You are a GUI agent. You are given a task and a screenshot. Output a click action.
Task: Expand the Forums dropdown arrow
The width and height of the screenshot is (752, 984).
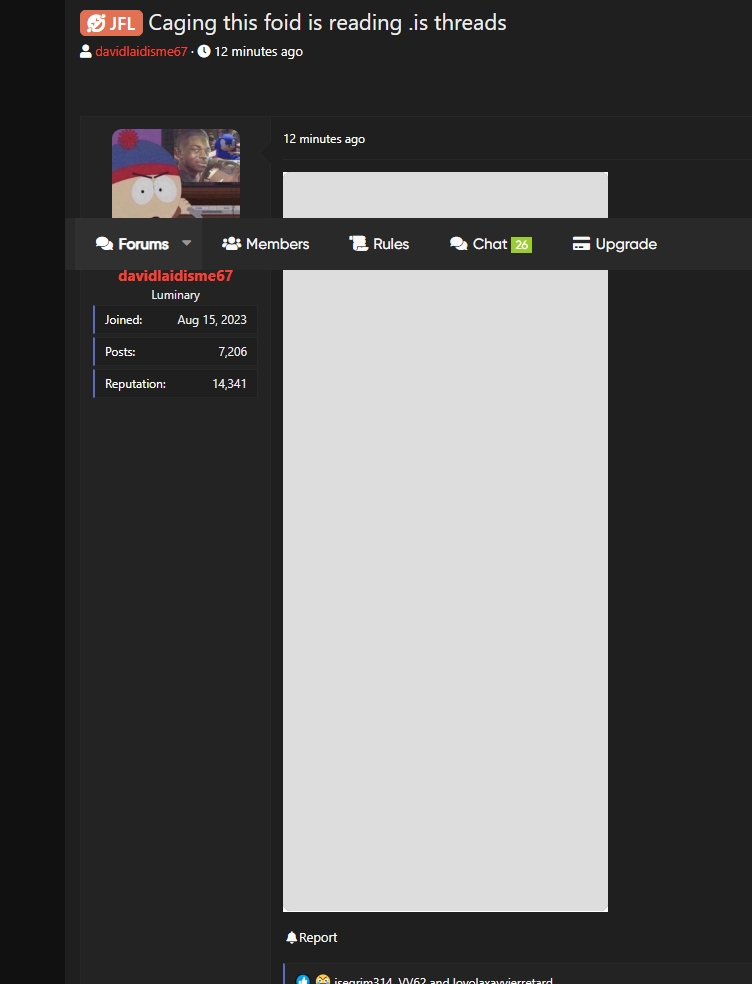(186, 242)
